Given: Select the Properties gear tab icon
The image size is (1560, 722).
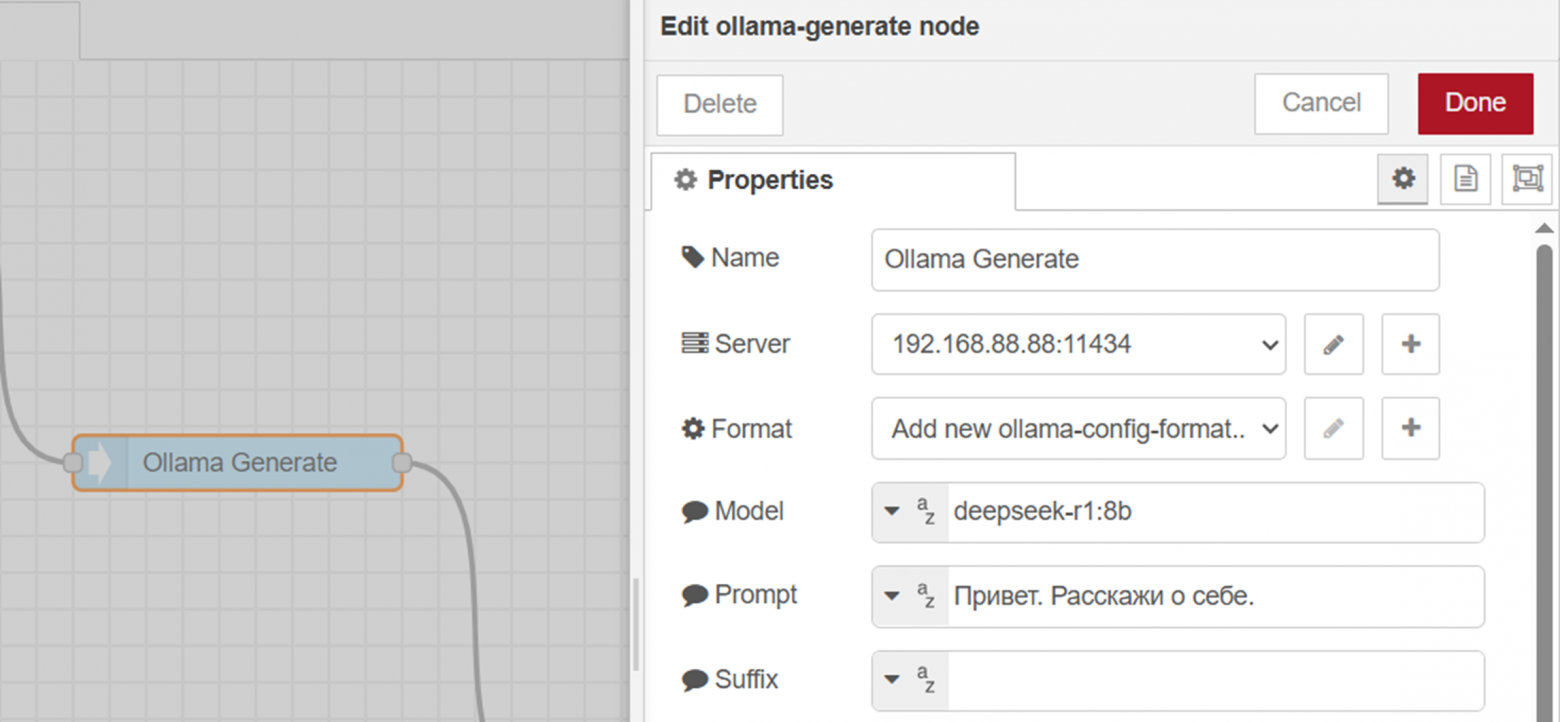Looking at the screenshot, I should 1402,179.
